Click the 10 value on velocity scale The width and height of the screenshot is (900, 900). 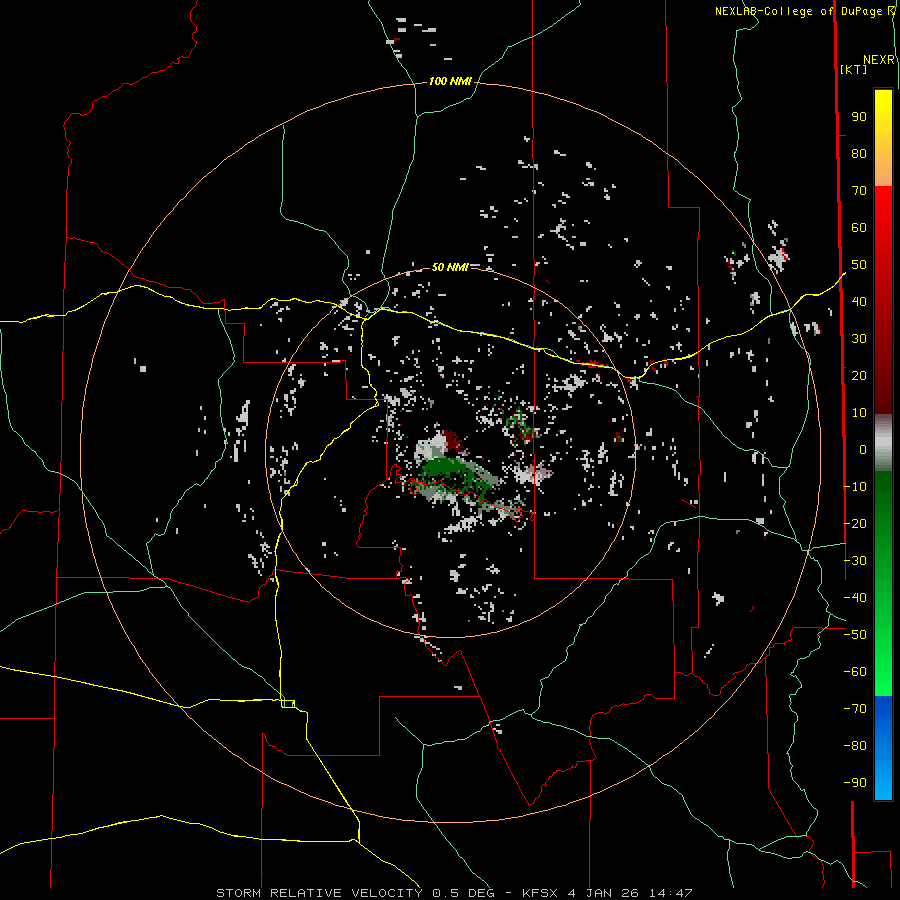[859, 413]
